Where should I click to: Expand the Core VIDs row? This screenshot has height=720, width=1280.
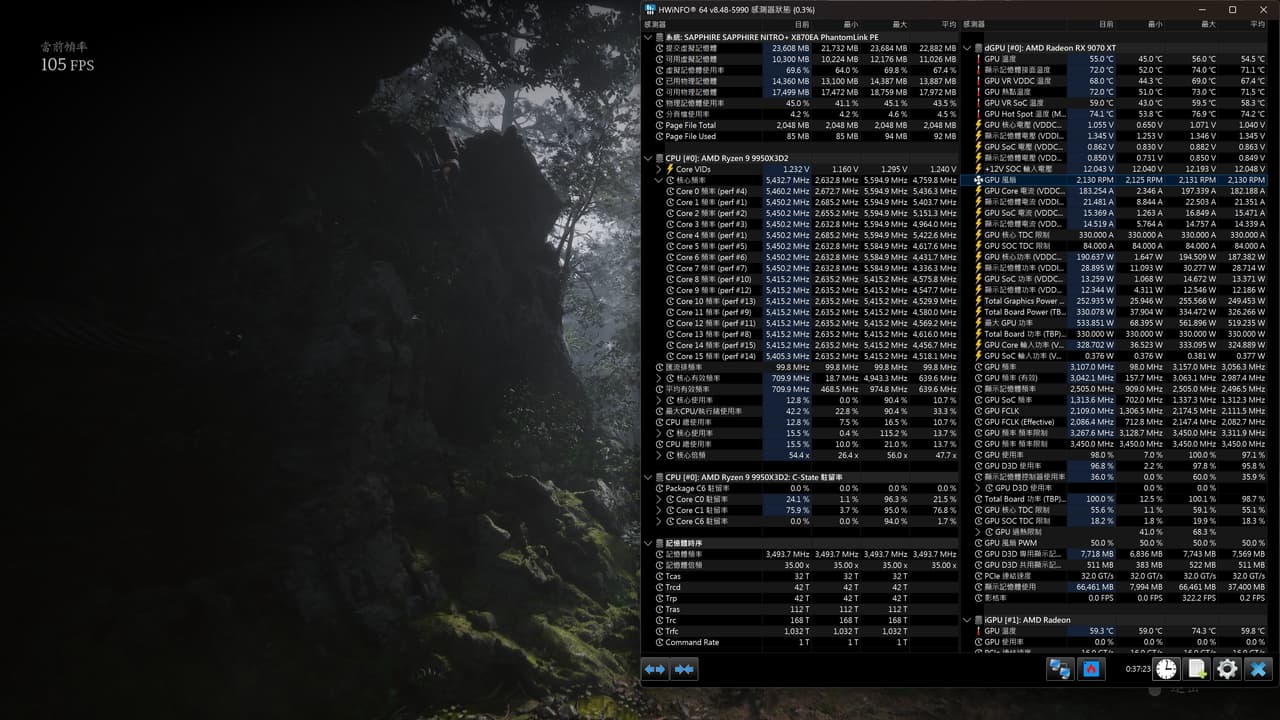coord(658,169)
